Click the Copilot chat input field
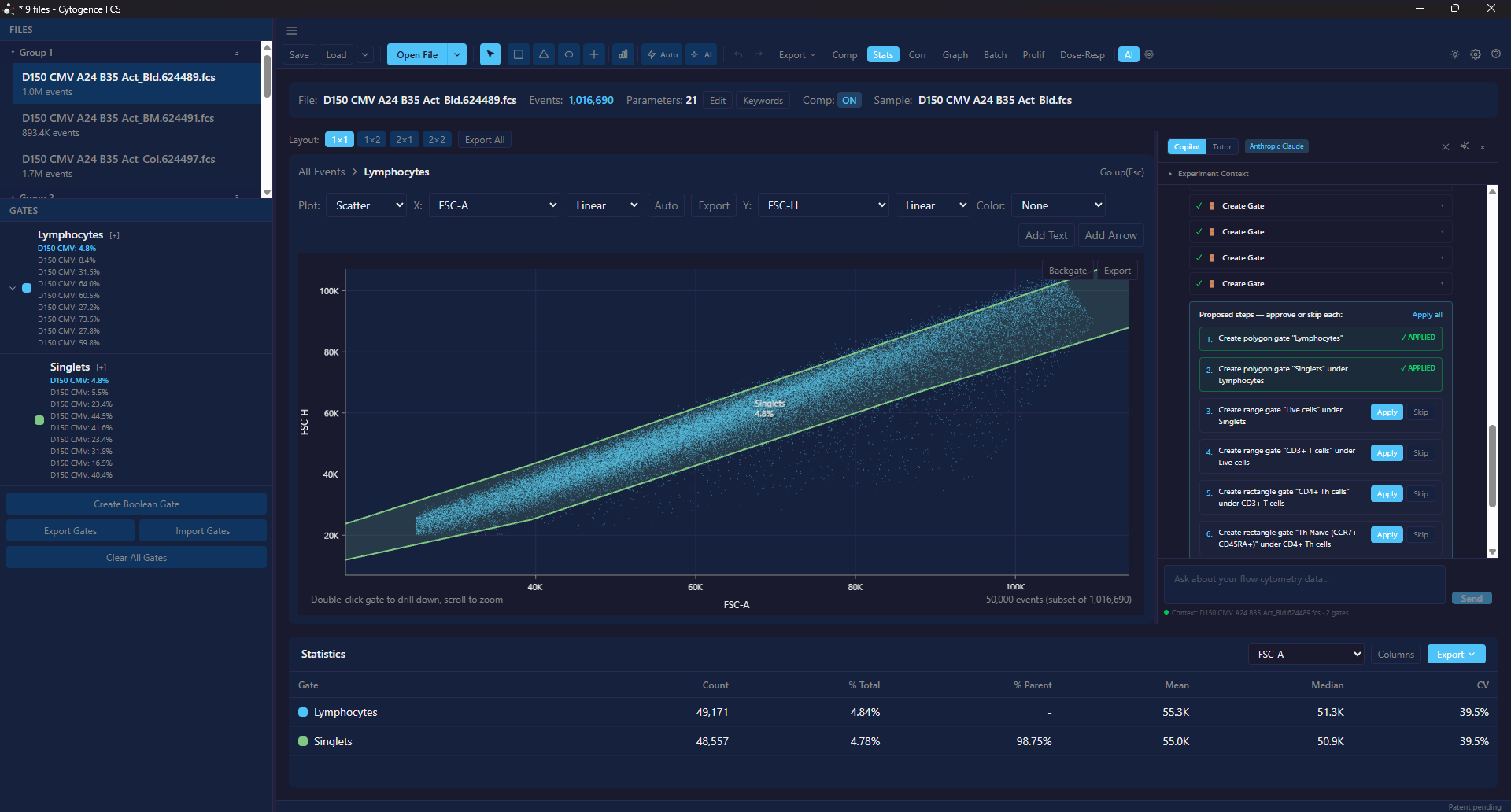 [x=1304, y=585]
